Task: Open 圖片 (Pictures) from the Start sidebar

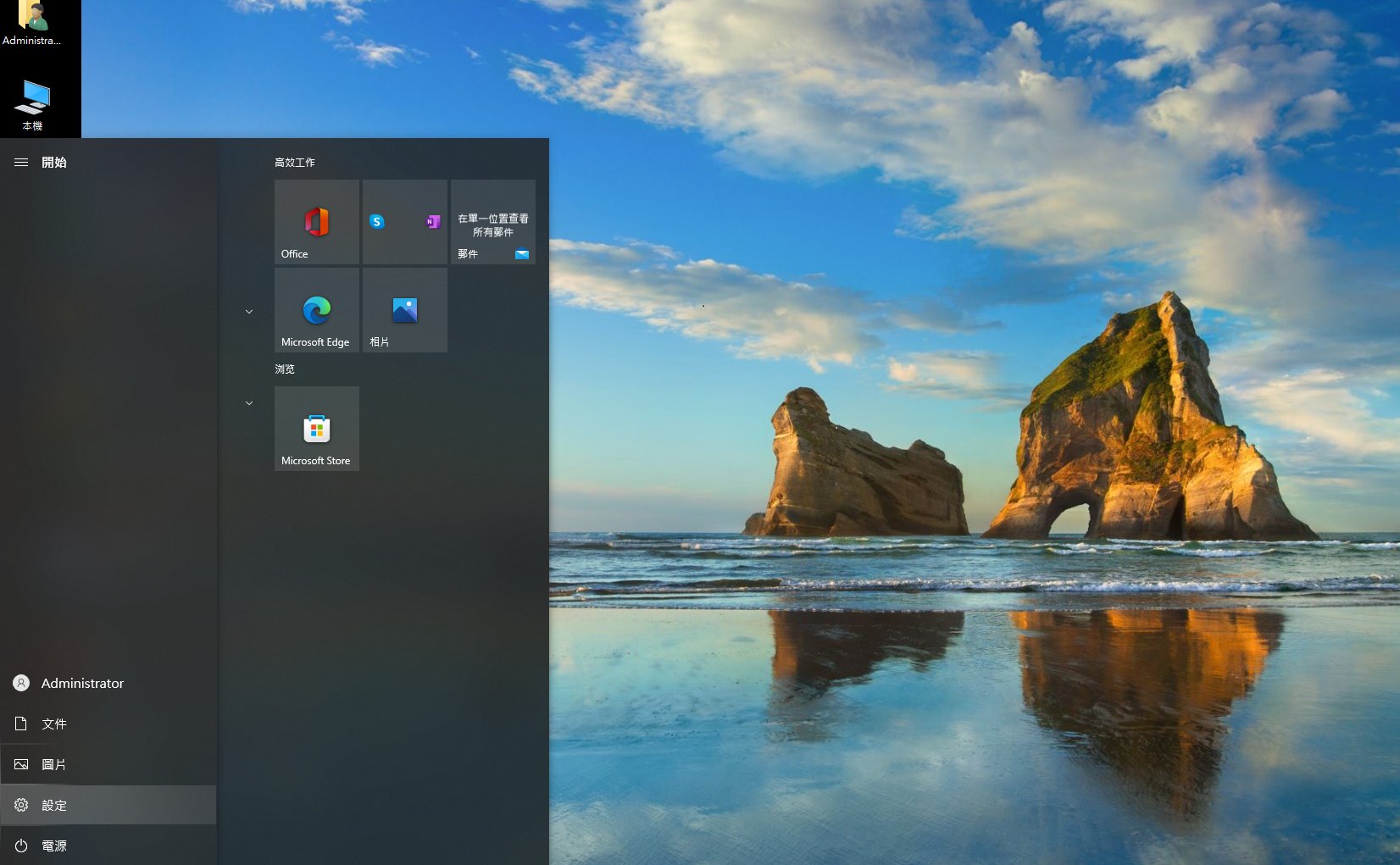Action: 54,764
